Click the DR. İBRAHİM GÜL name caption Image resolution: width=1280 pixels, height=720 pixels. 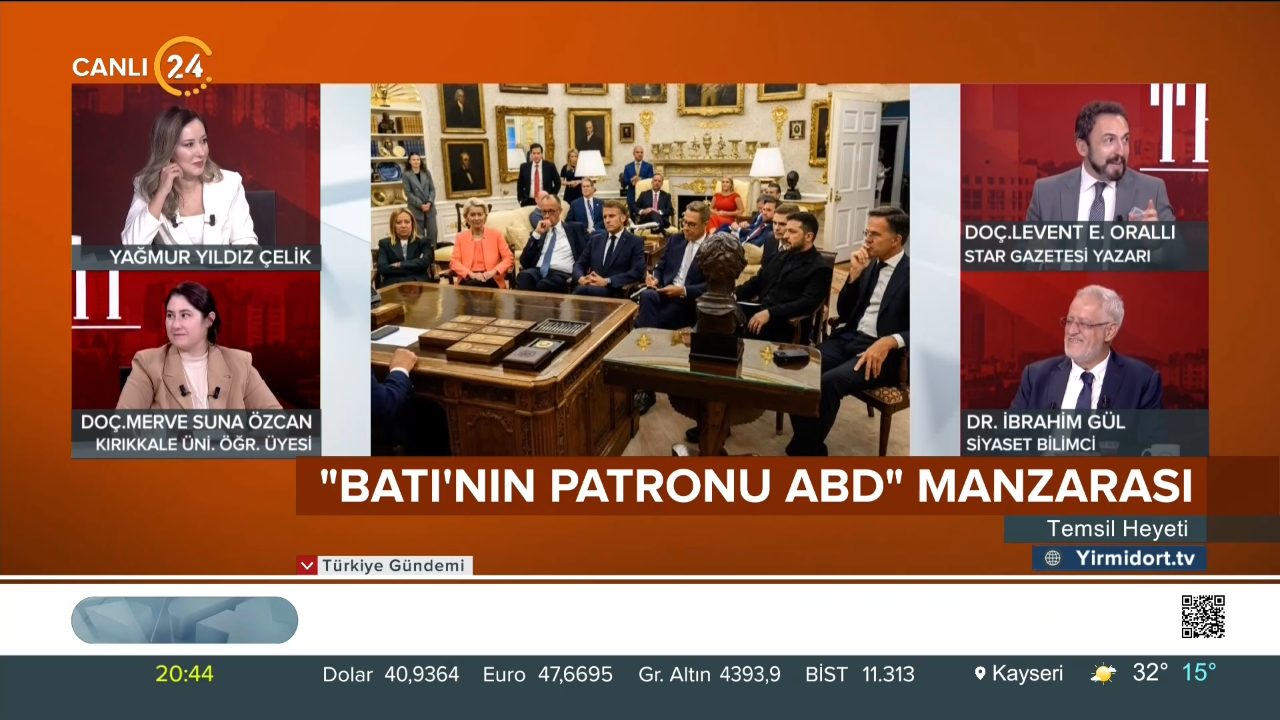click(x=1044, y=421)
